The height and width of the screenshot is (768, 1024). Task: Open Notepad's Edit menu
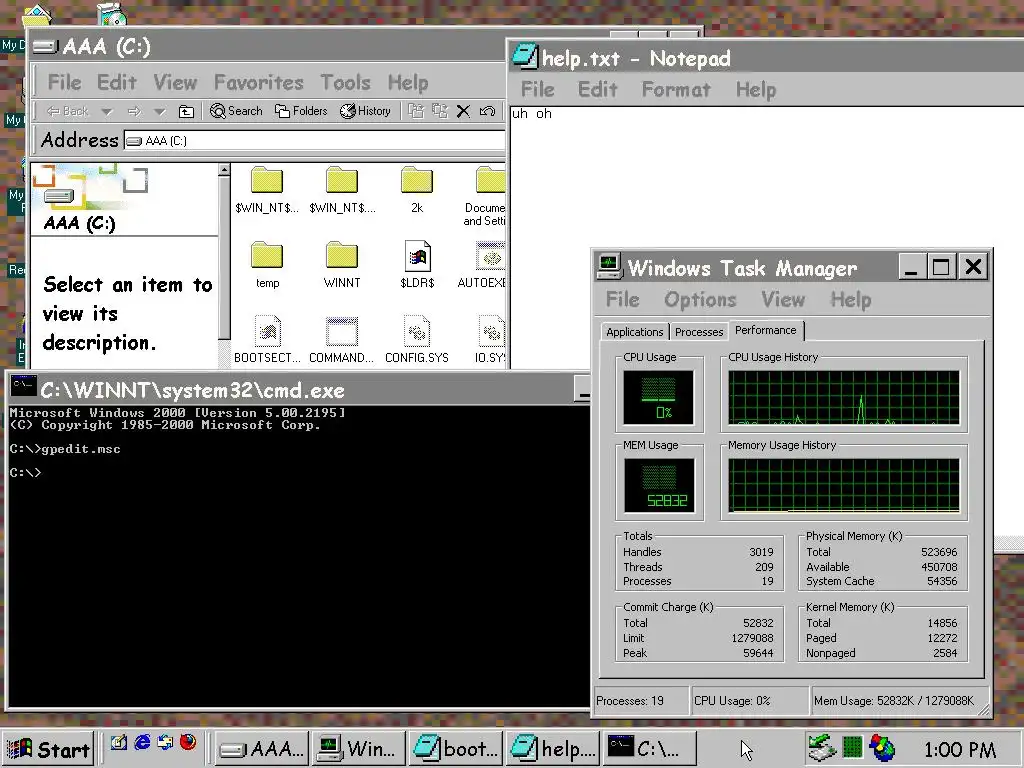pos(598,89)
